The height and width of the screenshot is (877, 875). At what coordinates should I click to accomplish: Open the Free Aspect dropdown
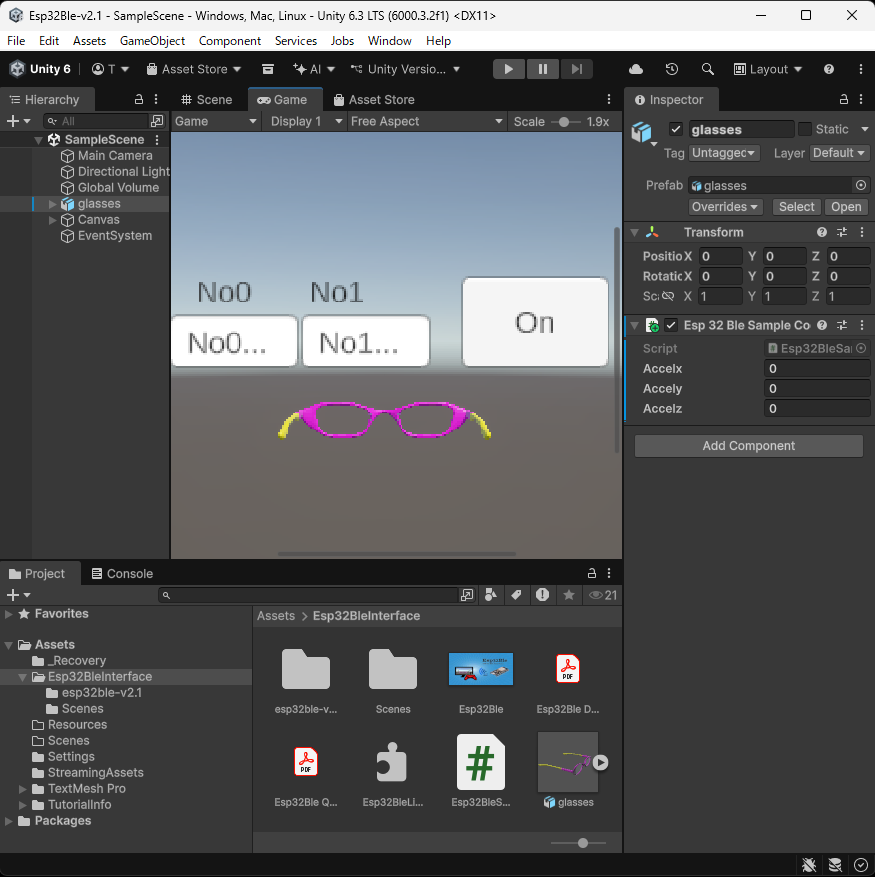tap(426, 121)
